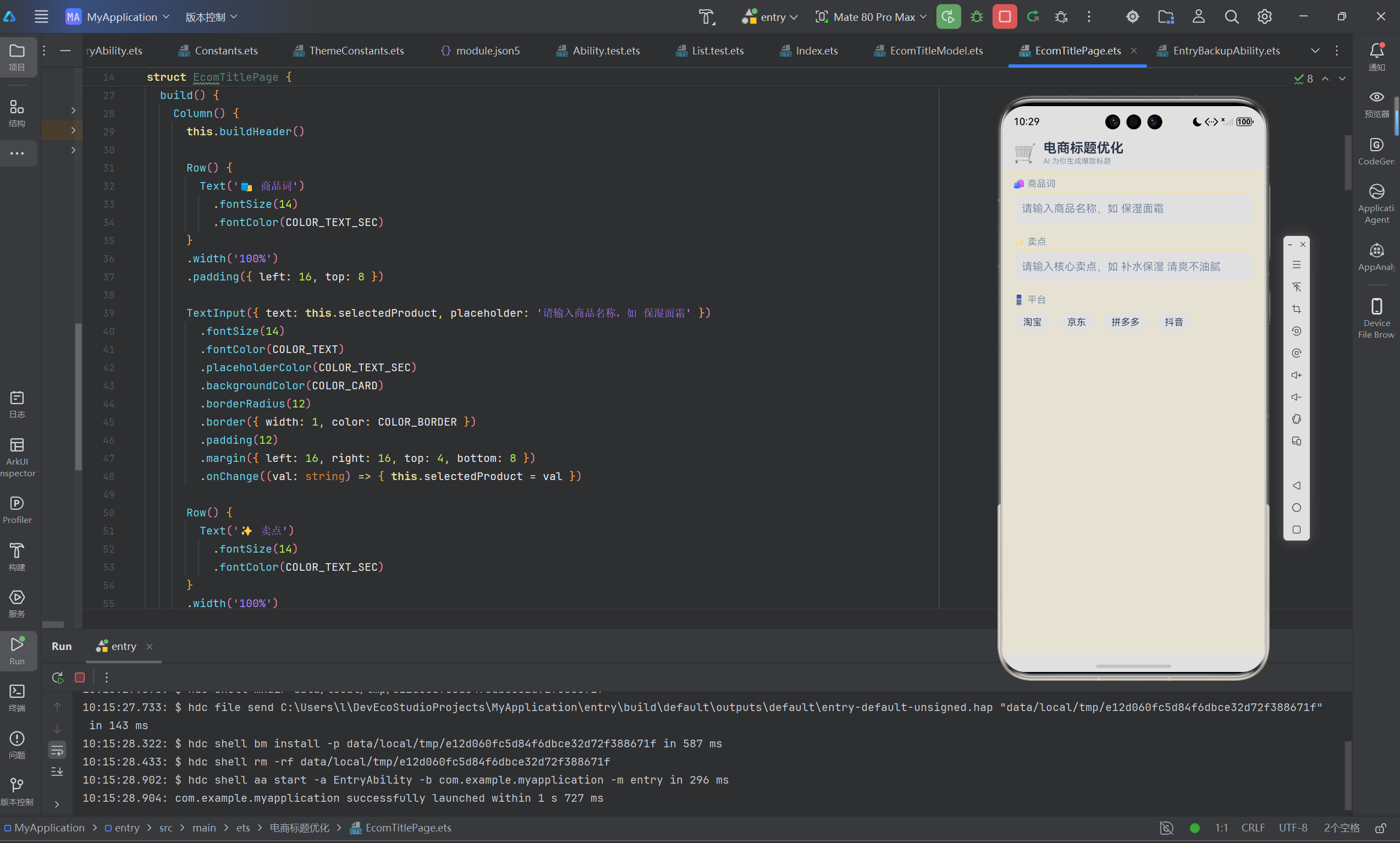Close the EcomTitlePage.ets tab
The image size is (1400, 843).
pyautogui.click(x=1134, y=51)
